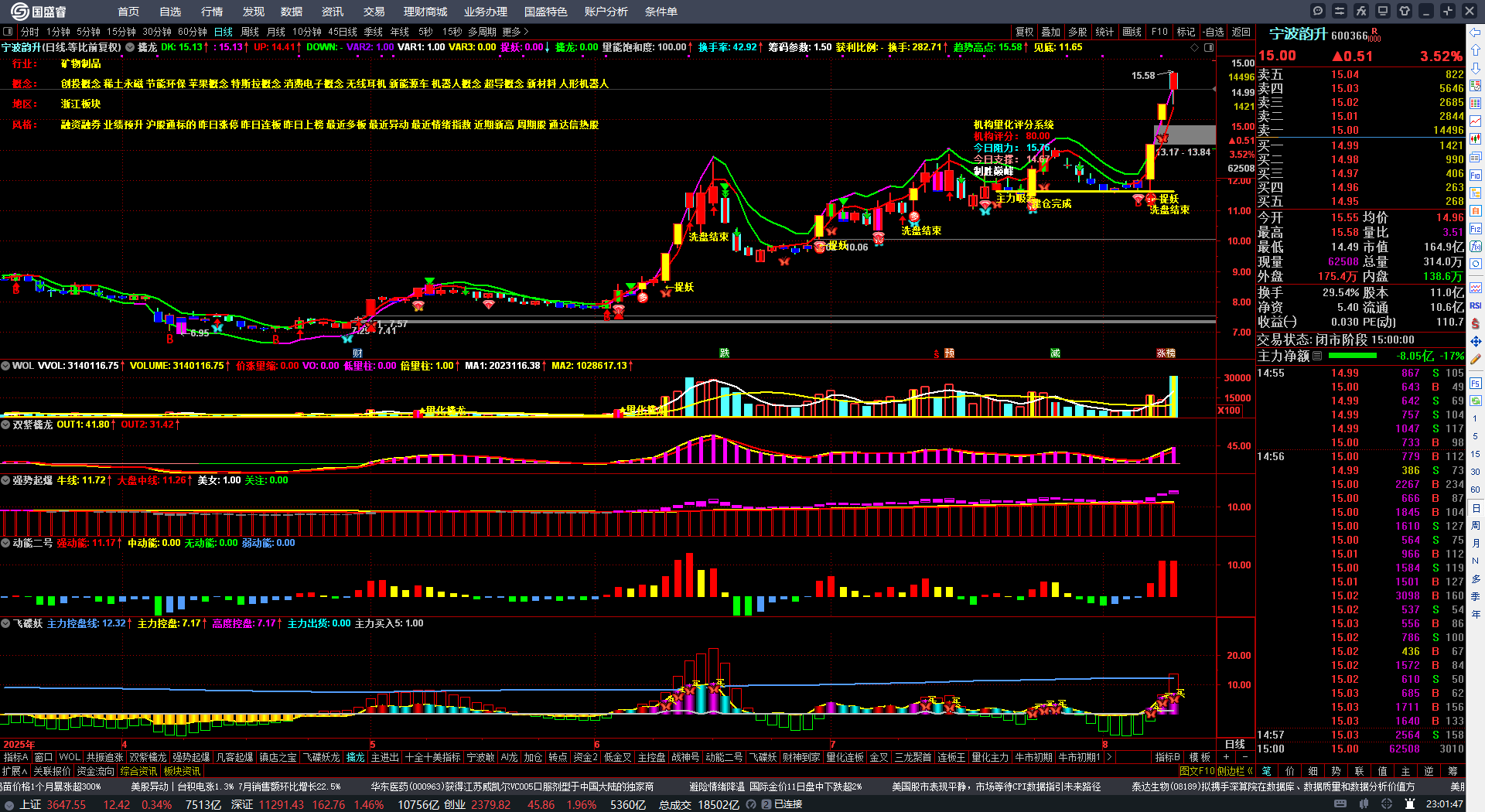The height and width of the screenshot is (812, 1485).
Task: Open the 统计 statistics dropdown
Action: [1105, 32]
